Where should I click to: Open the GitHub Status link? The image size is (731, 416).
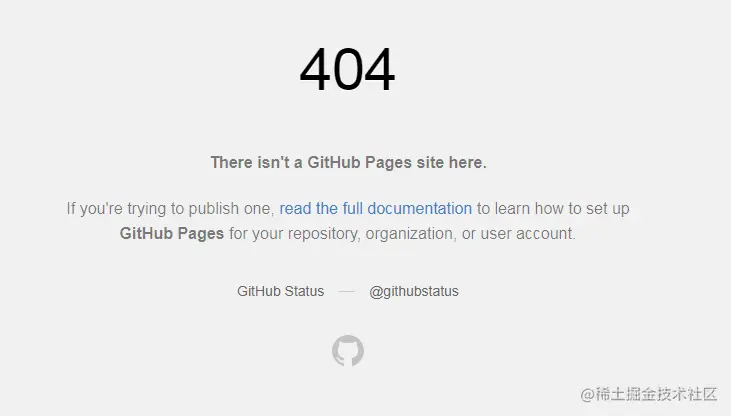click(x=280, y=291)
